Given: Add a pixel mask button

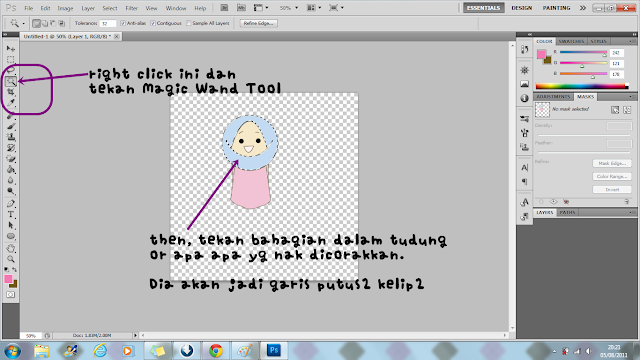Looking at the screenshot, I should tap(615, 110).
